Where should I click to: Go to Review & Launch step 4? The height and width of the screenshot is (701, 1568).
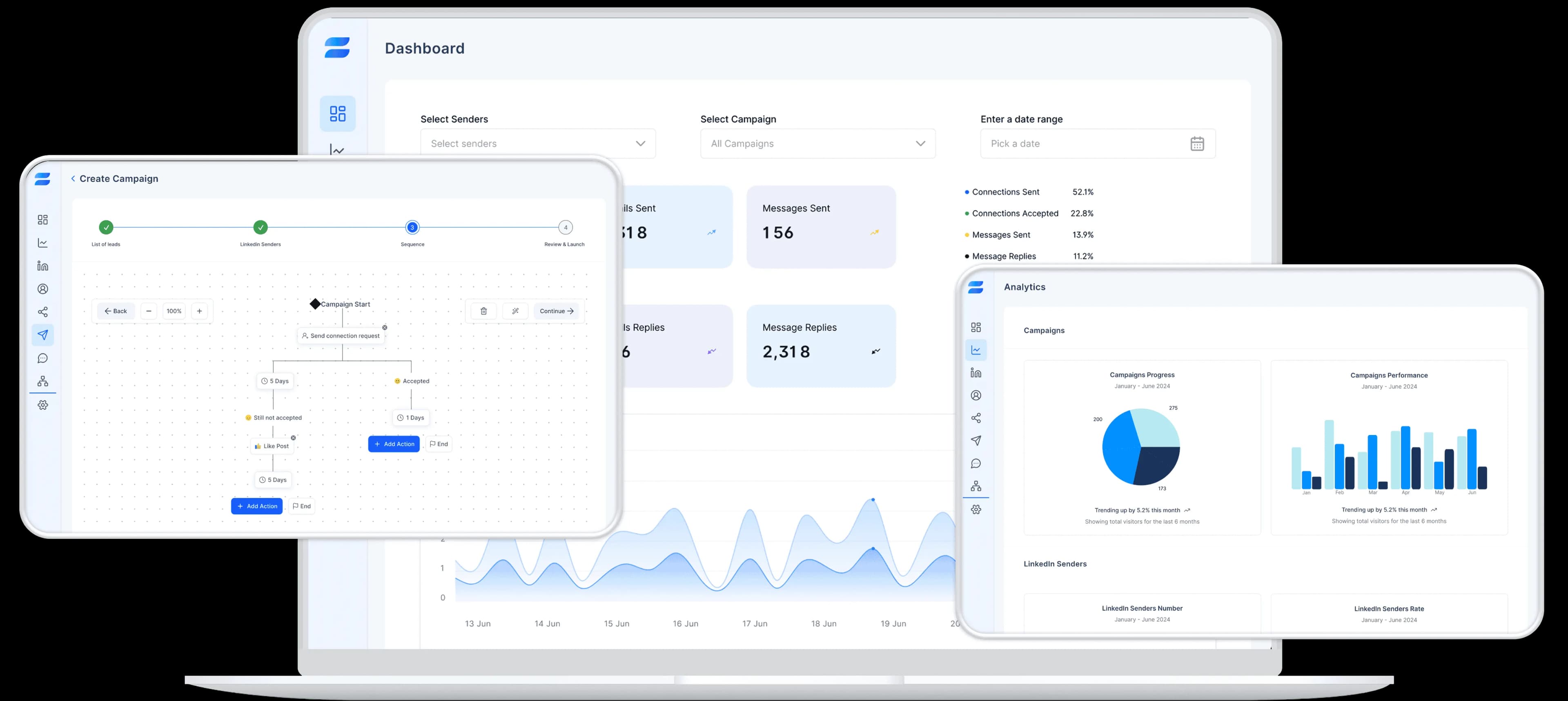click(566, 228)
